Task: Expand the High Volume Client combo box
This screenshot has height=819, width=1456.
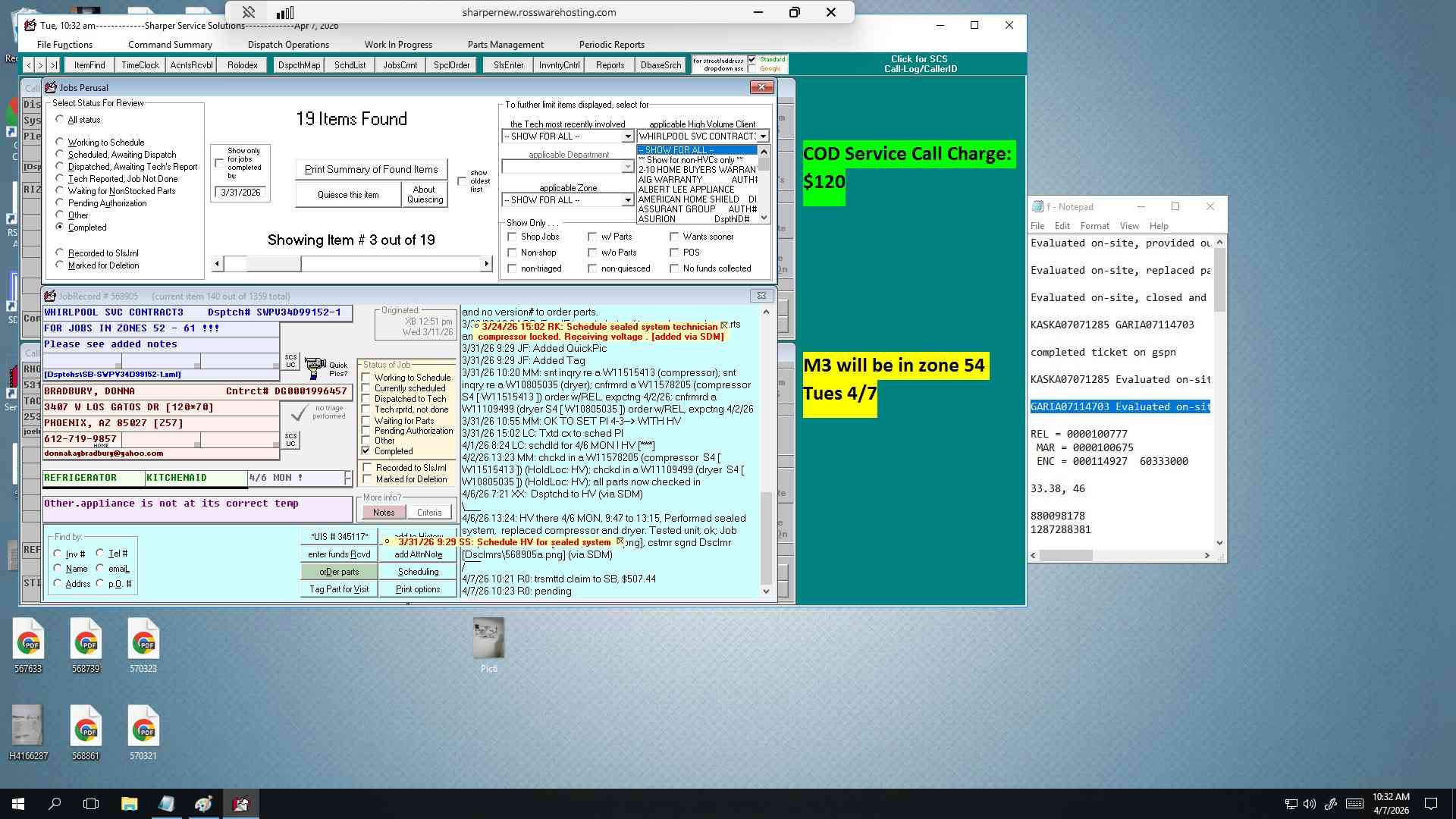Action: [763, 136]
